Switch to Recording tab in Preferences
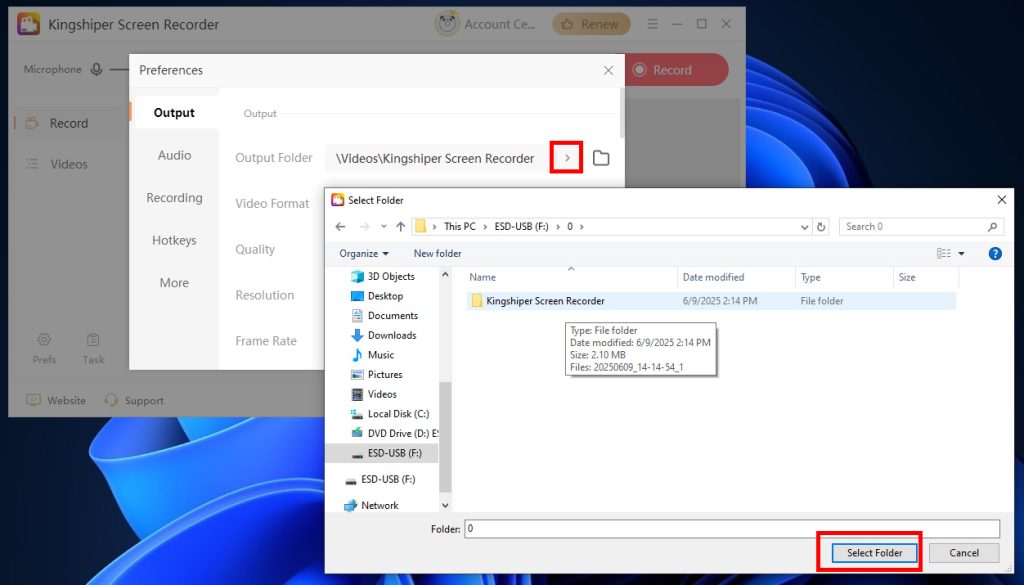 coord(174,198)
